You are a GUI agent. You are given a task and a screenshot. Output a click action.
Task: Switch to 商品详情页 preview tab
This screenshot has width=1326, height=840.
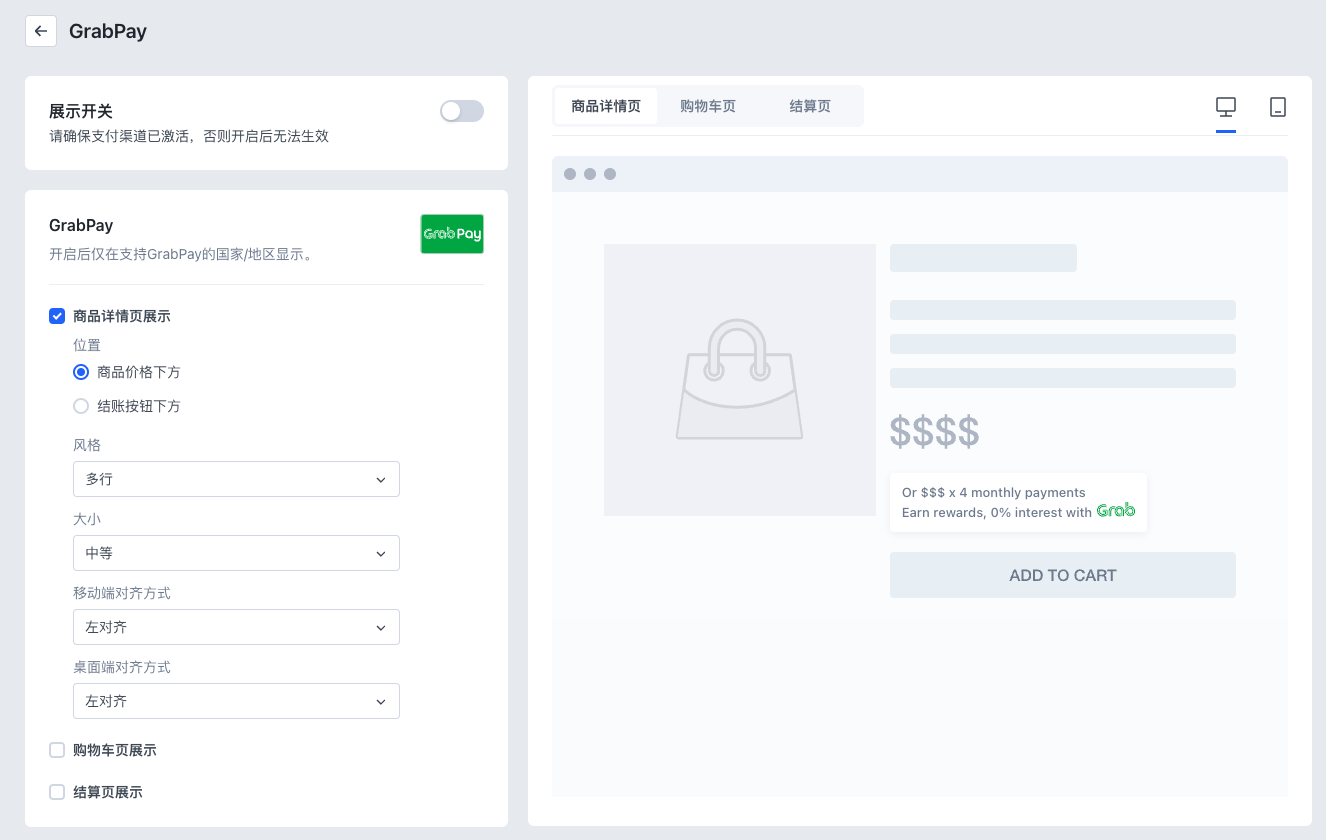coord(606,106)
